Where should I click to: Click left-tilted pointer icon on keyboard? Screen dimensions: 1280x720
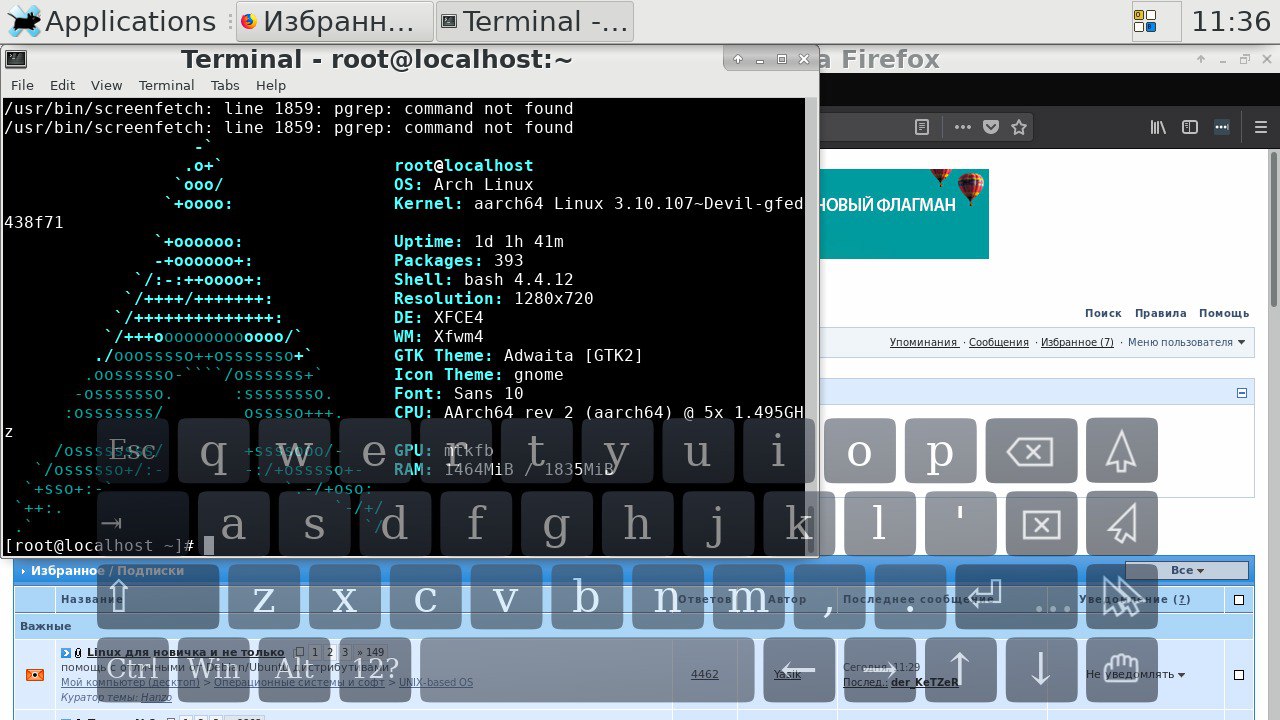click(x=1121, y=524)
